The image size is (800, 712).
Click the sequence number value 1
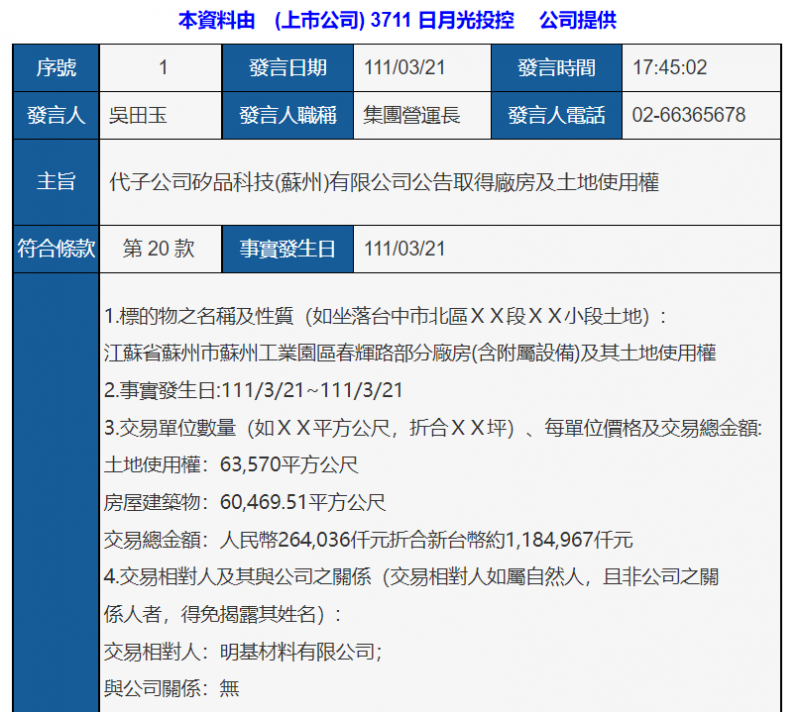click(x=160, y=67)
